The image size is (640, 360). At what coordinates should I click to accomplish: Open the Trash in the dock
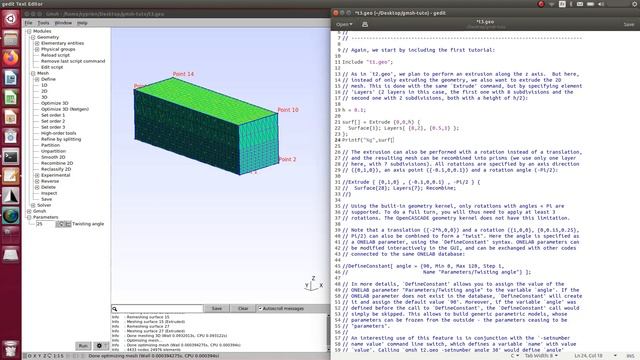11,349
